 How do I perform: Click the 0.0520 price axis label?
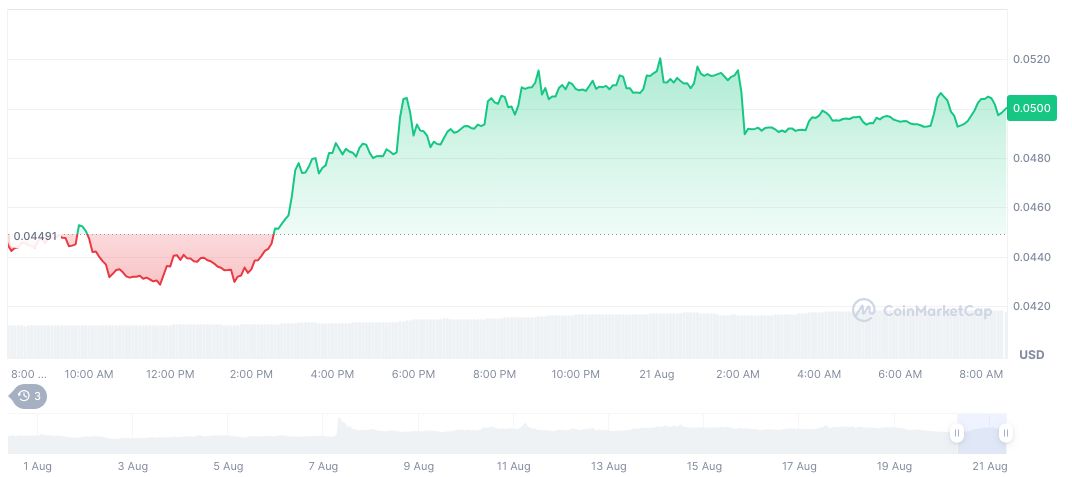click(x=1031, y=60)
